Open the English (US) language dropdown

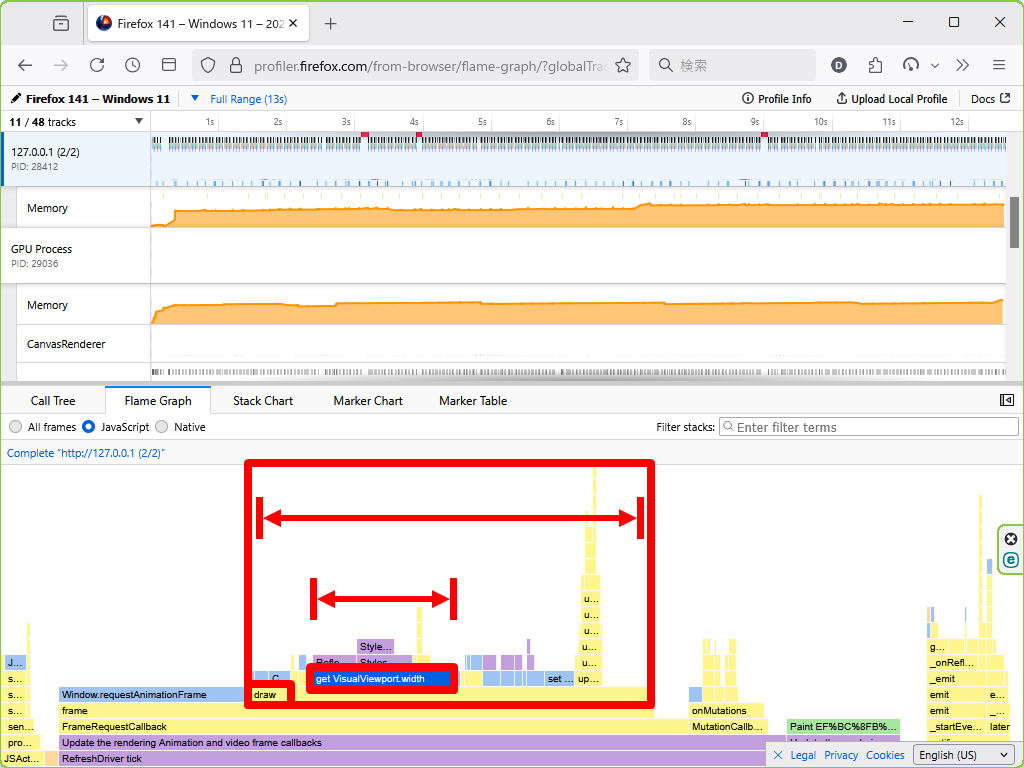pyautogui.click(x=963, y=755)
